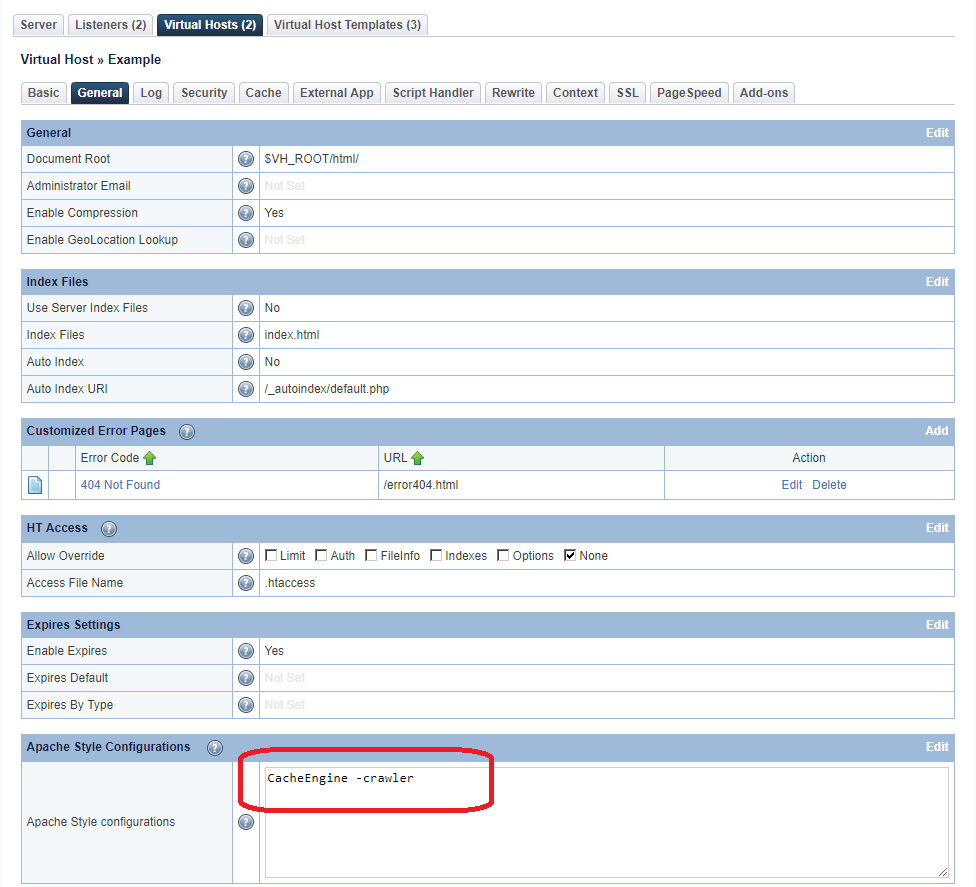Screen dimensions: 976x887
Task: Go to the Rewrite sub-tab
Action: click(514, 93)
